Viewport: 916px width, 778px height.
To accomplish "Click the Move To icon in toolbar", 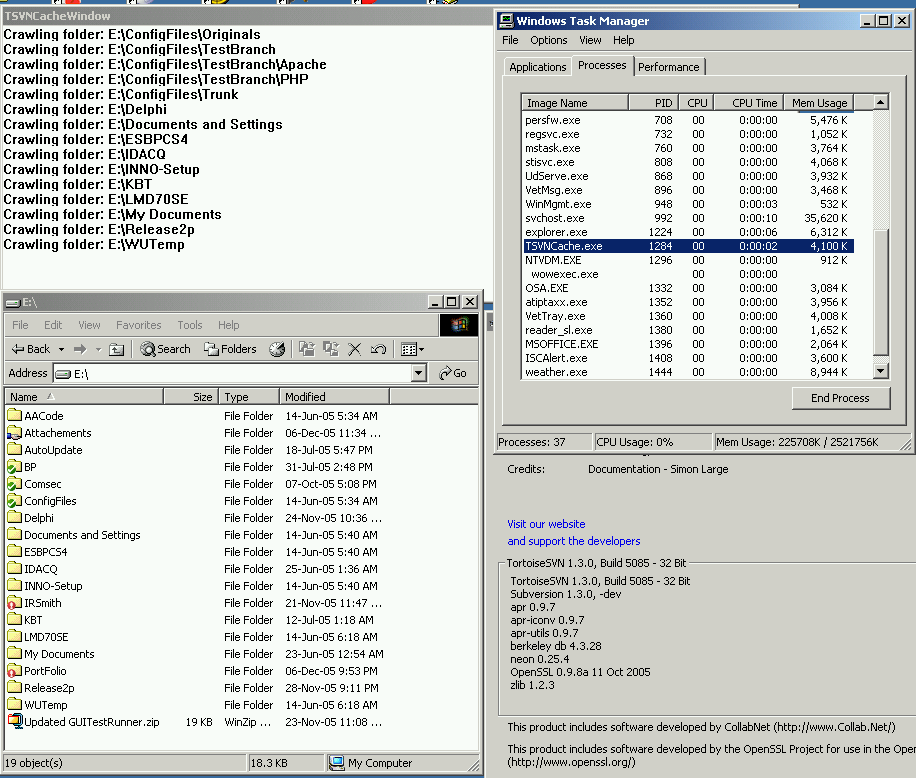I will 307,349.
